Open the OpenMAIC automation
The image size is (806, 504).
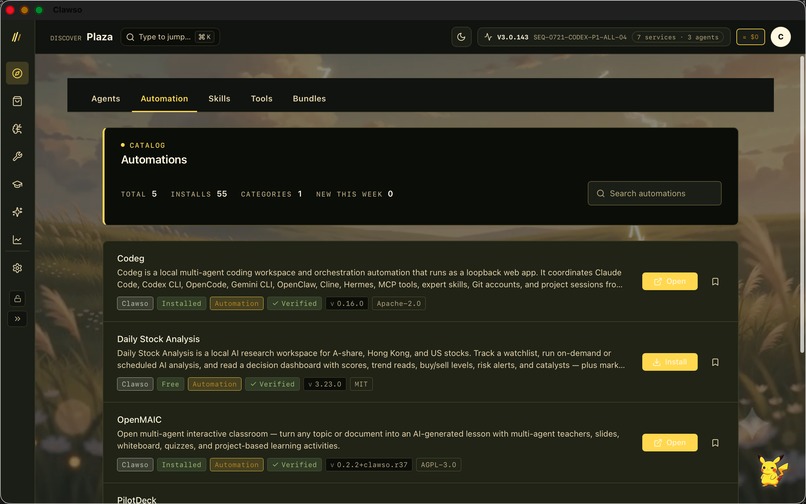(x=670, y=443)
